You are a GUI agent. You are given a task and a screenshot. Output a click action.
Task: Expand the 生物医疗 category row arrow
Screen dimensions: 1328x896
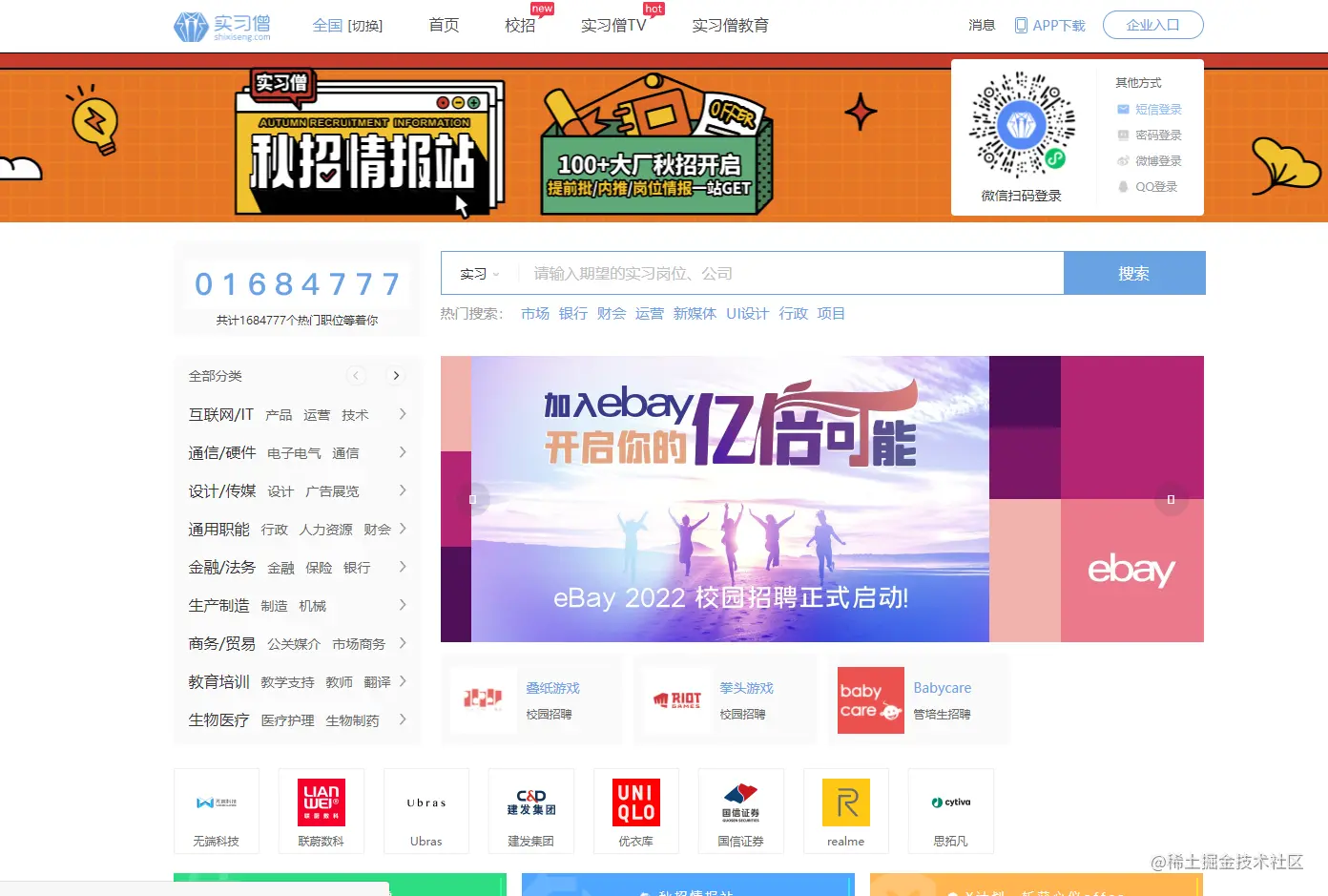tap(403, 719)
